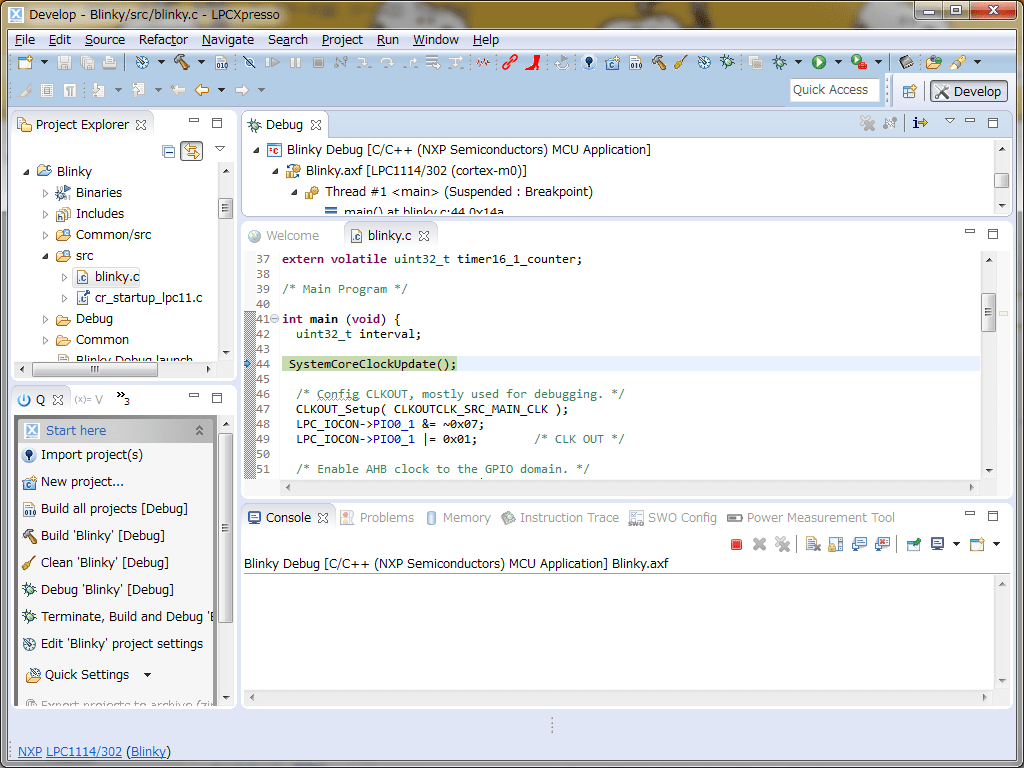Click the Quick Access input field
This screenshot has height=768, width=1024.
(835, 90)
